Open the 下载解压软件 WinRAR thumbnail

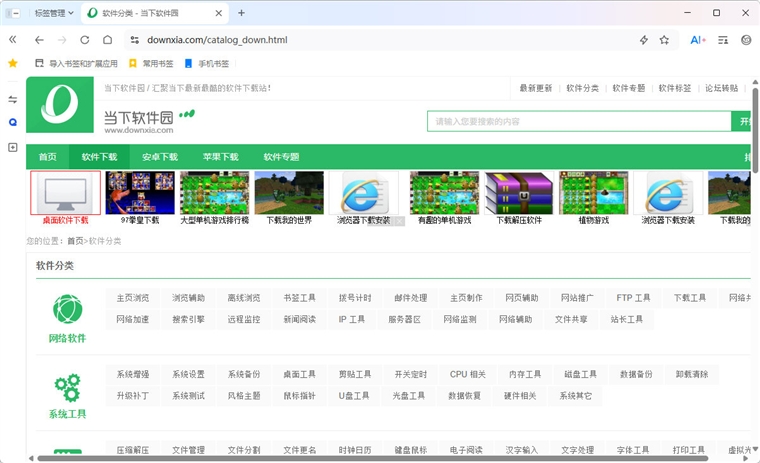(x=519, y=198)
